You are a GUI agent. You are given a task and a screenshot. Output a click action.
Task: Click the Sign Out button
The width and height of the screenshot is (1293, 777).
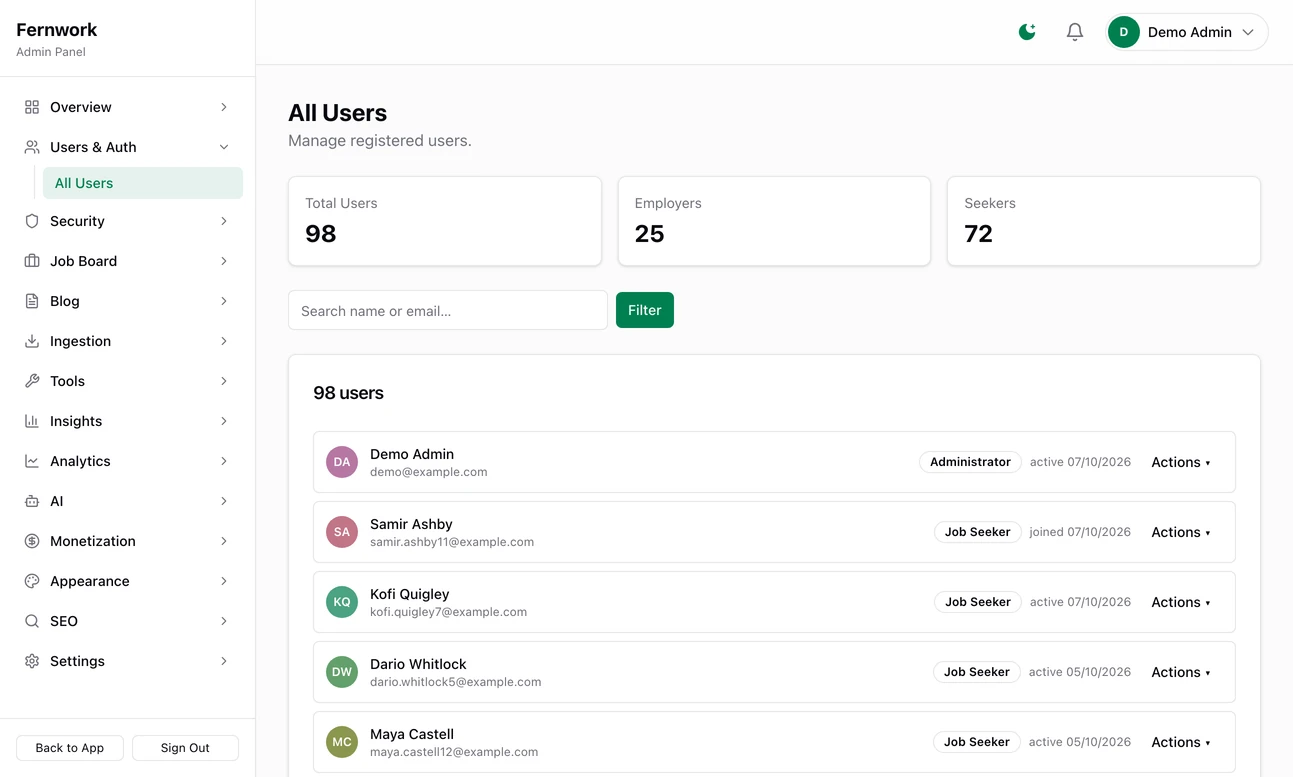(185, 748)
